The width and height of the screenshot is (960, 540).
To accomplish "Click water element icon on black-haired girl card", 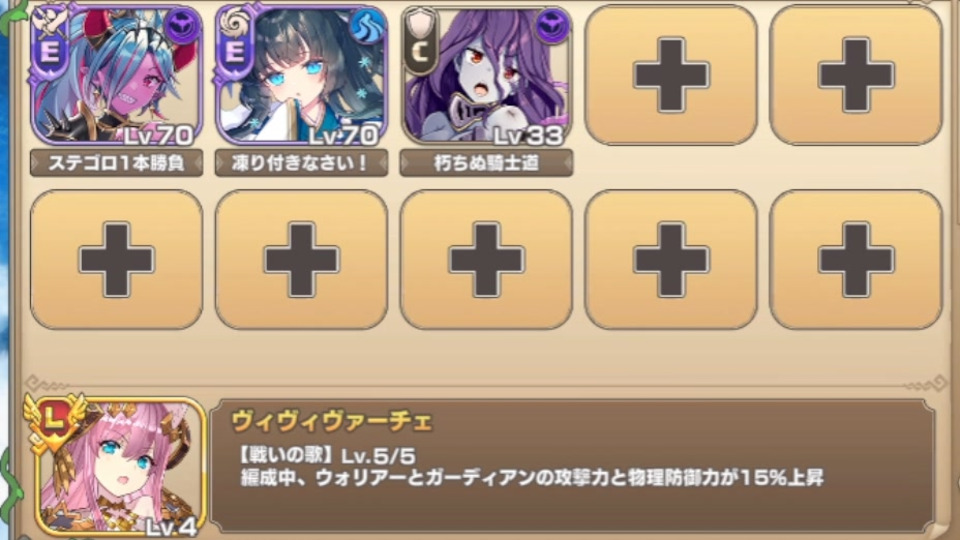I will (x=367, y=27).
